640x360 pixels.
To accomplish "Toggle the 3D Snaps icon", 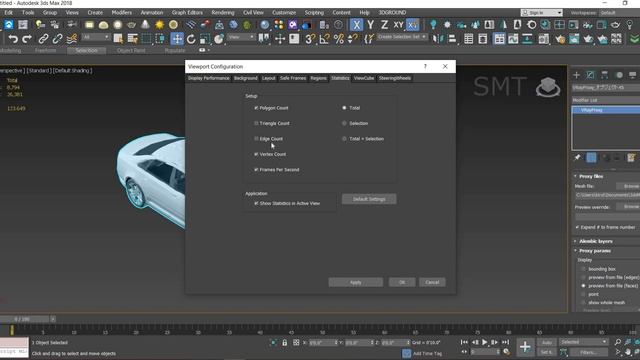I will coord(310,39).
